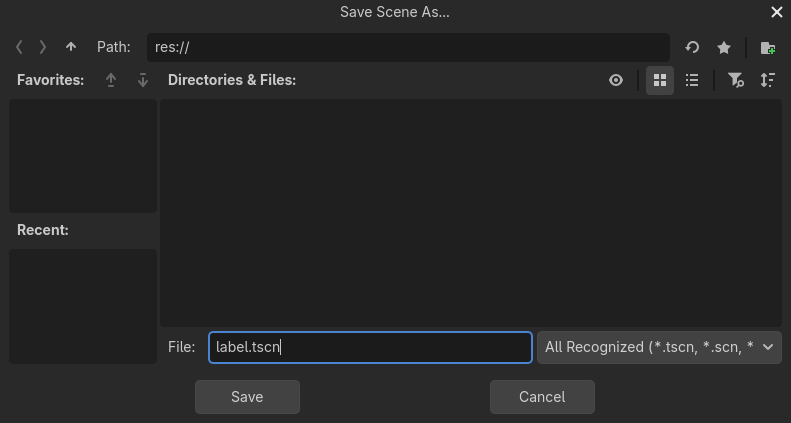
Task: Move the selected favorite down
Action: (143, 80)
